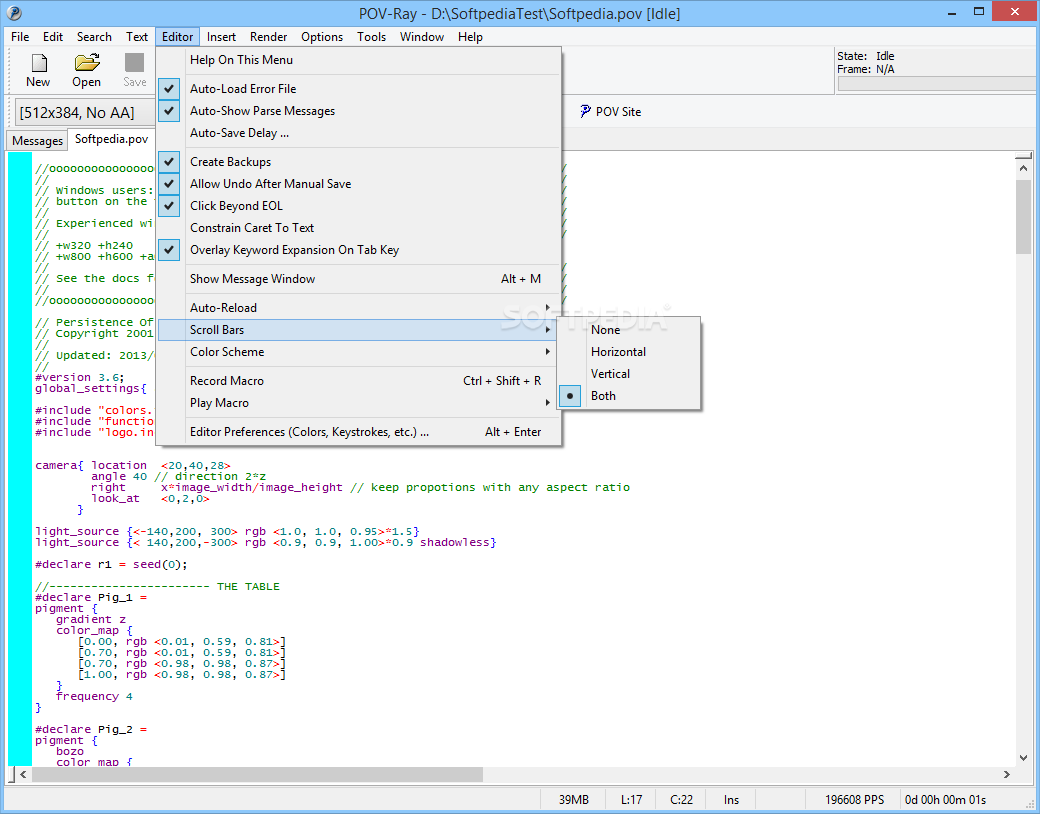The image size is (1040, 814).
Task: Toggle Overlay Keyword Expansion On Tab Key
Action: pos(169,250)
